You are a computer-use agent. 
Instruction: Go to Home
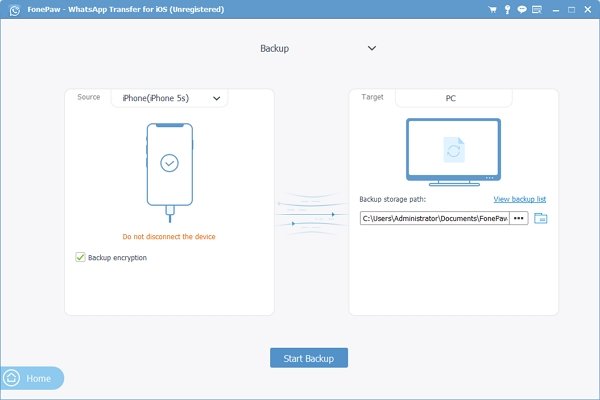point(38,379)
